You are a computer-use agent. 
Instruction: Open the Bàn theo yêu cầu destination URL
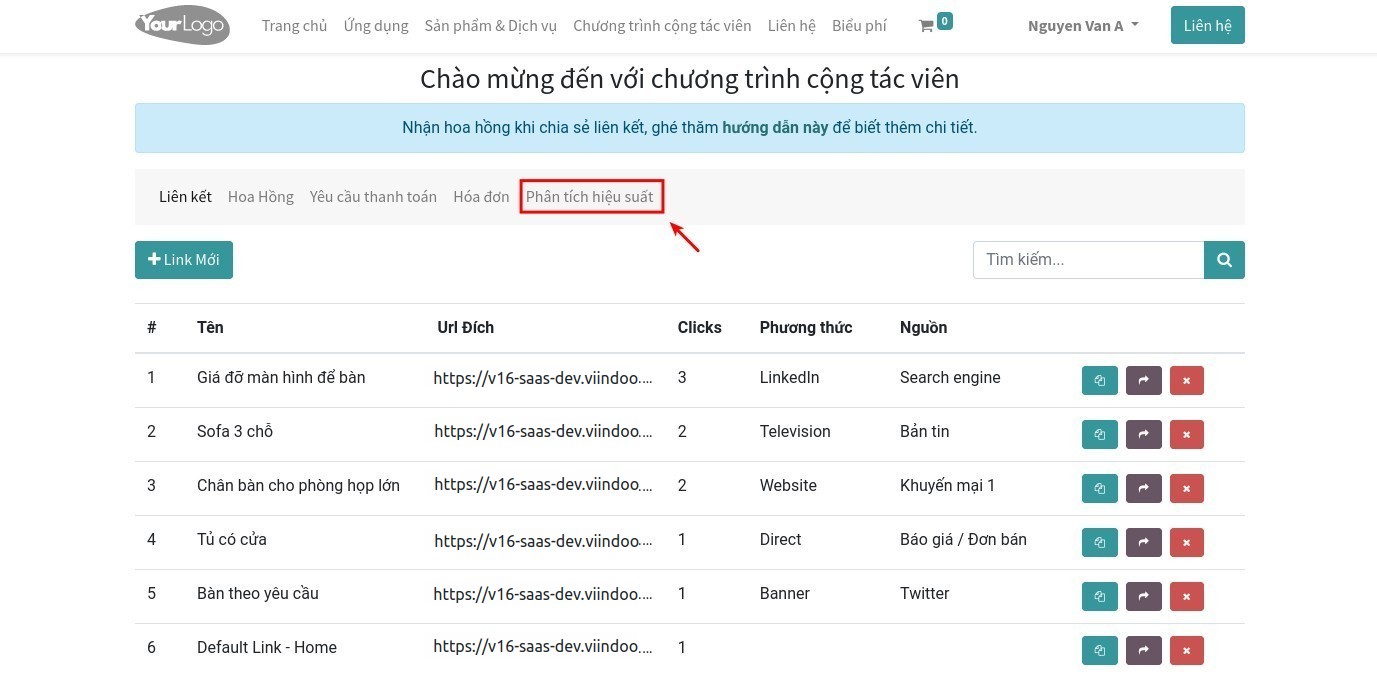(x=543, y=594)
